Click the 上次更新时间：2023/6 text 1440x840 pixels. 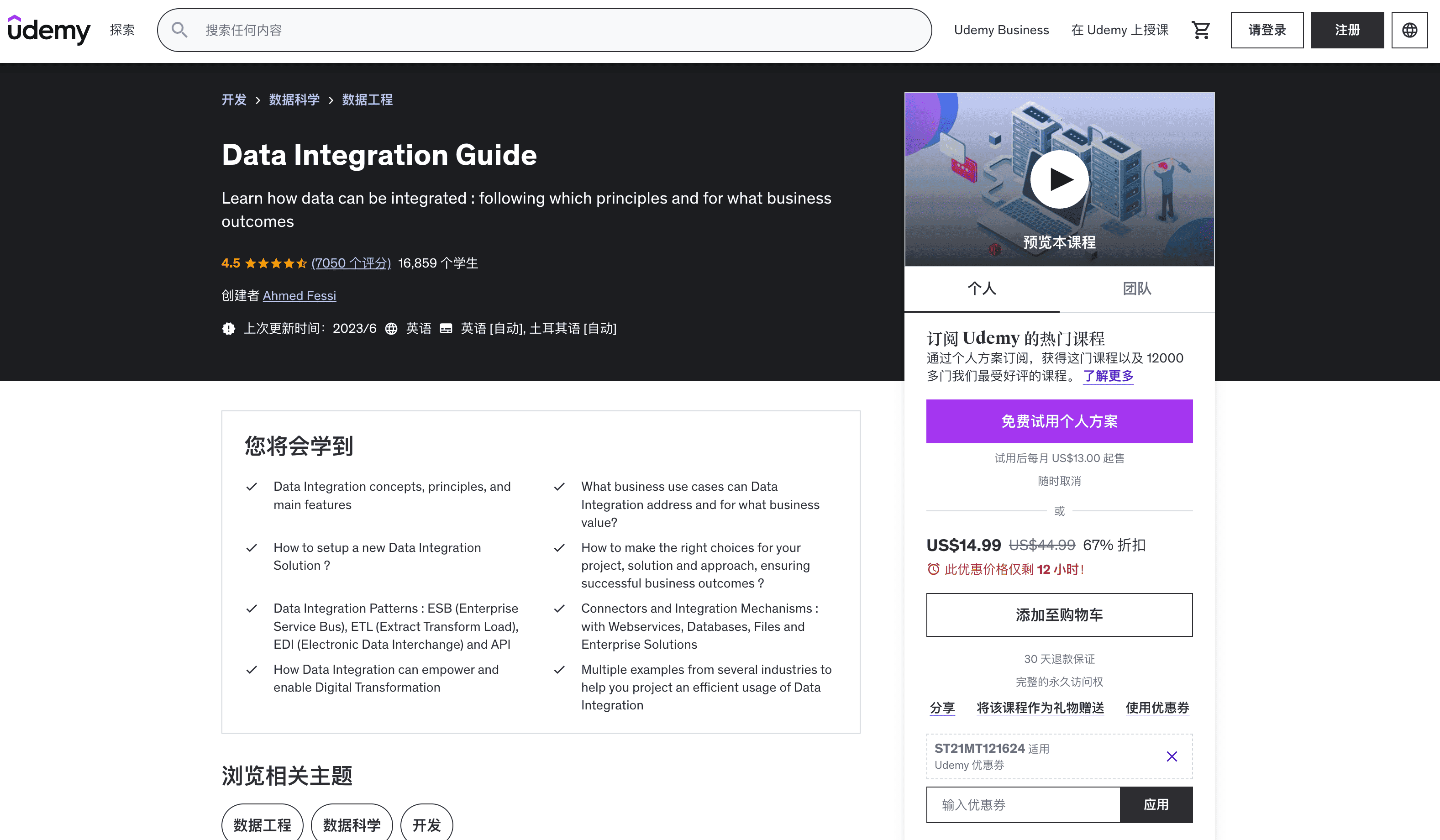[x=310, y=329]
